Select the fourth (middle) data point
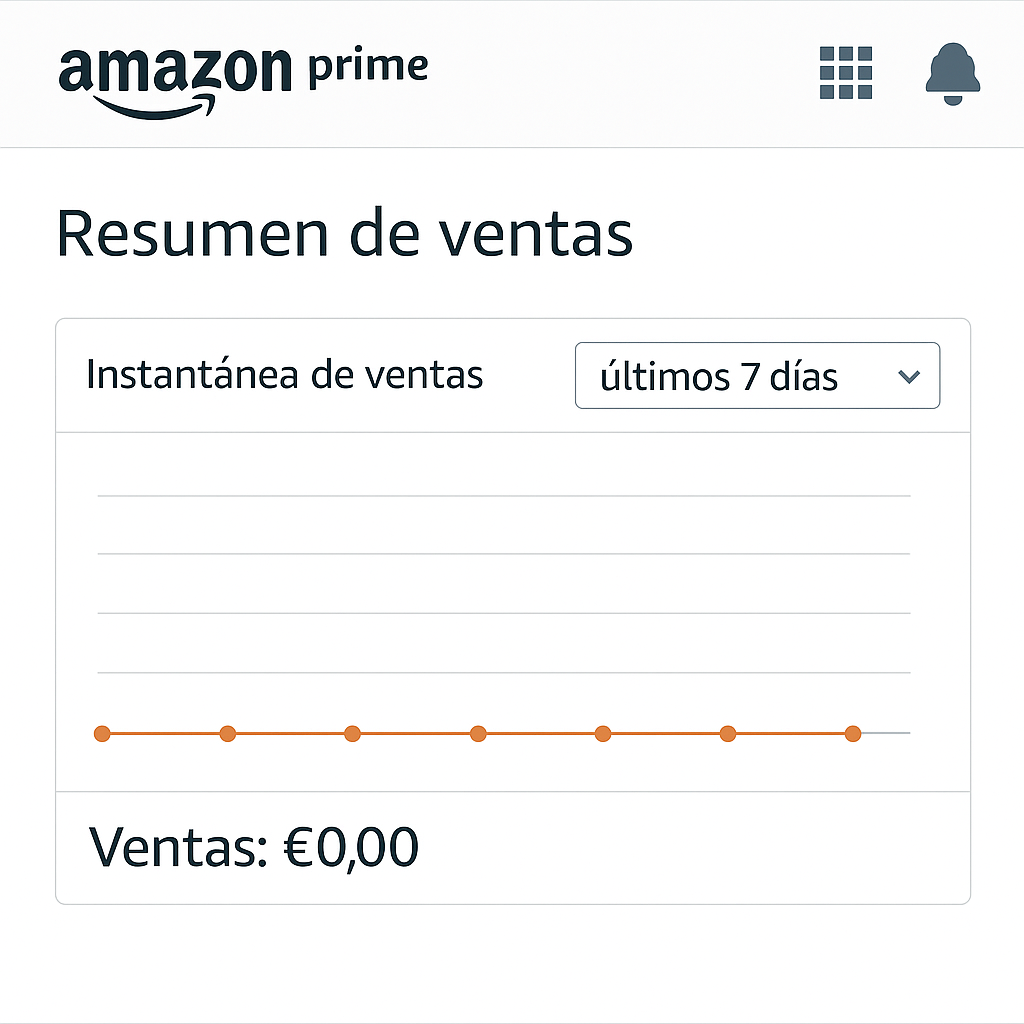This screenshot has height=1024, width=1024. coord(478,734)
